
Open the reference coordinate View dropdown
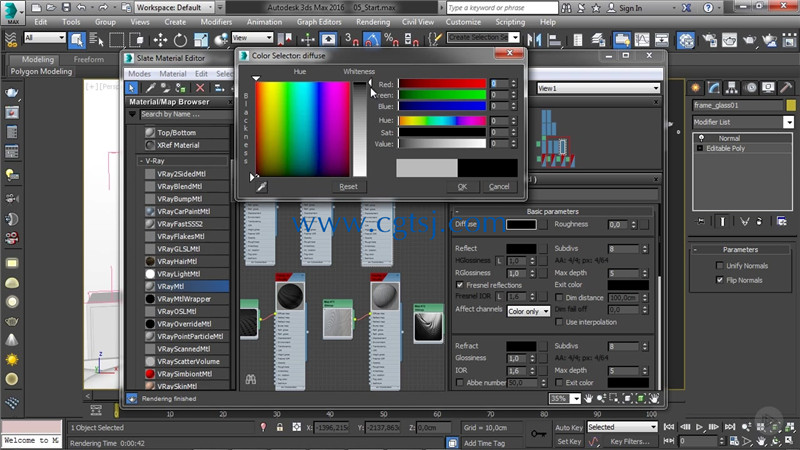(x=252, y=38)
